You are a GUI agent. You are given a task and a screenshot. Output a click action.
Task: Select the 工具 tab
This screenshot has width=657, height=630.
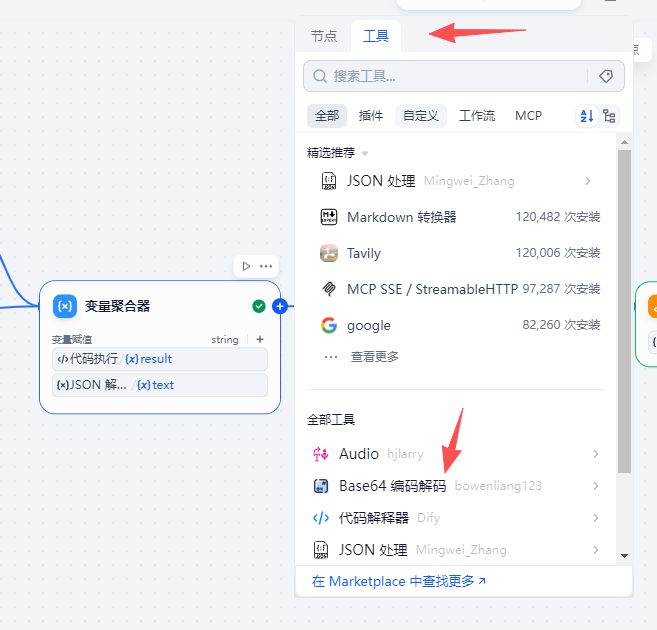click(376, 36)
